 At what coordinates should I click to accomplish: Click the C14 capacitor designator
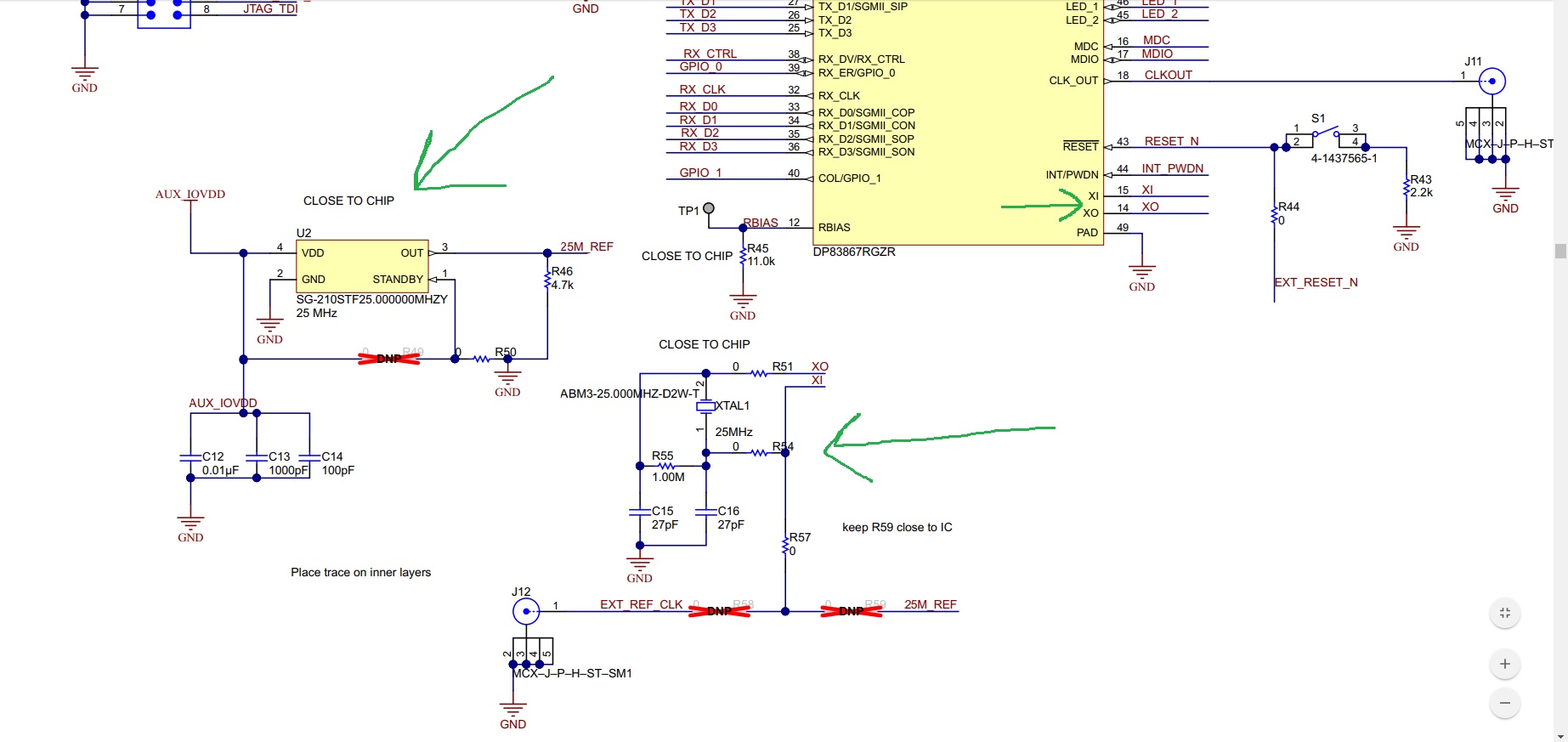(x=332, y=456)
